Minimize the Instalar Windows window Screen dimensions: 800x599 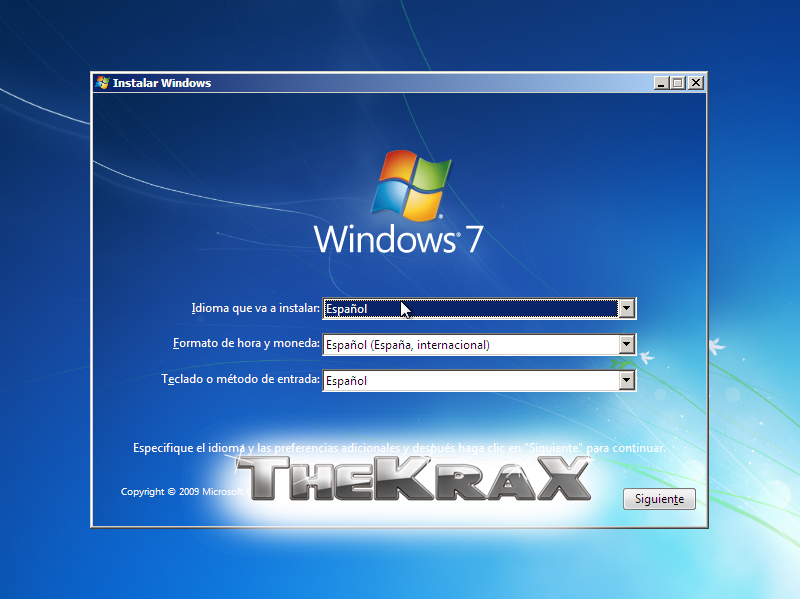pos(661,83)
